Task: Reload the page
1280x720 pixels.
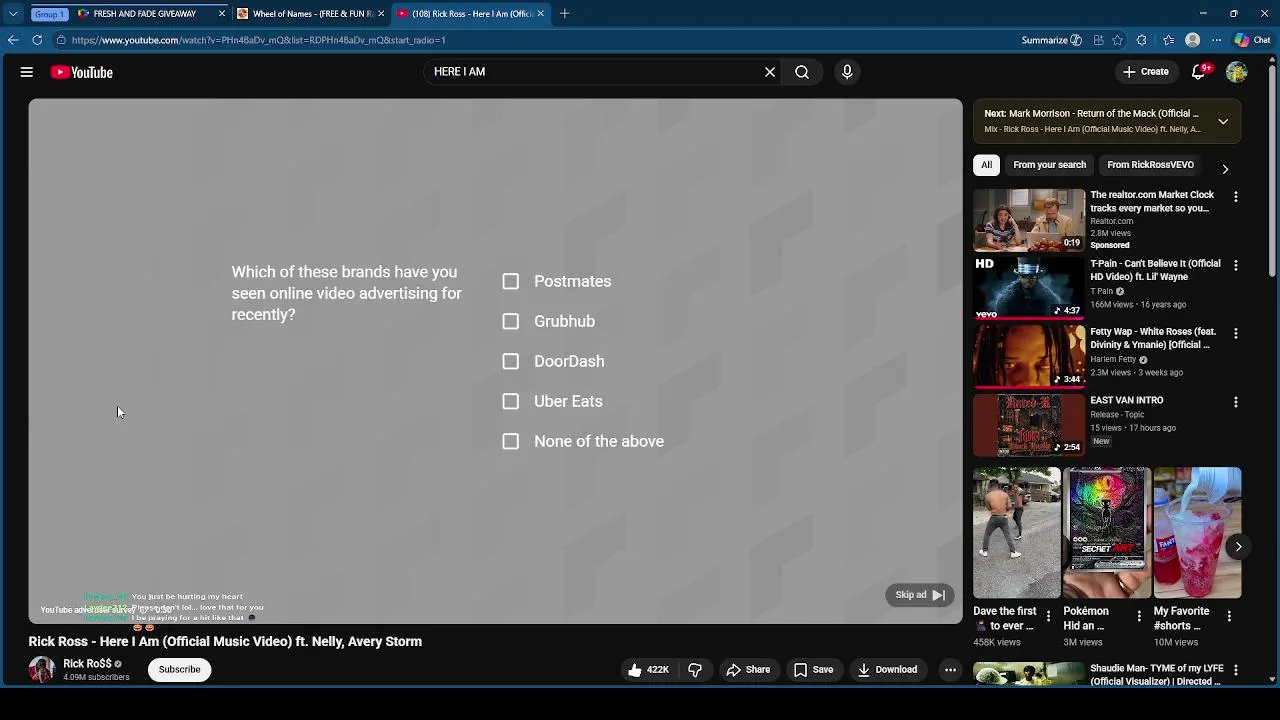Action: [37, 40]
